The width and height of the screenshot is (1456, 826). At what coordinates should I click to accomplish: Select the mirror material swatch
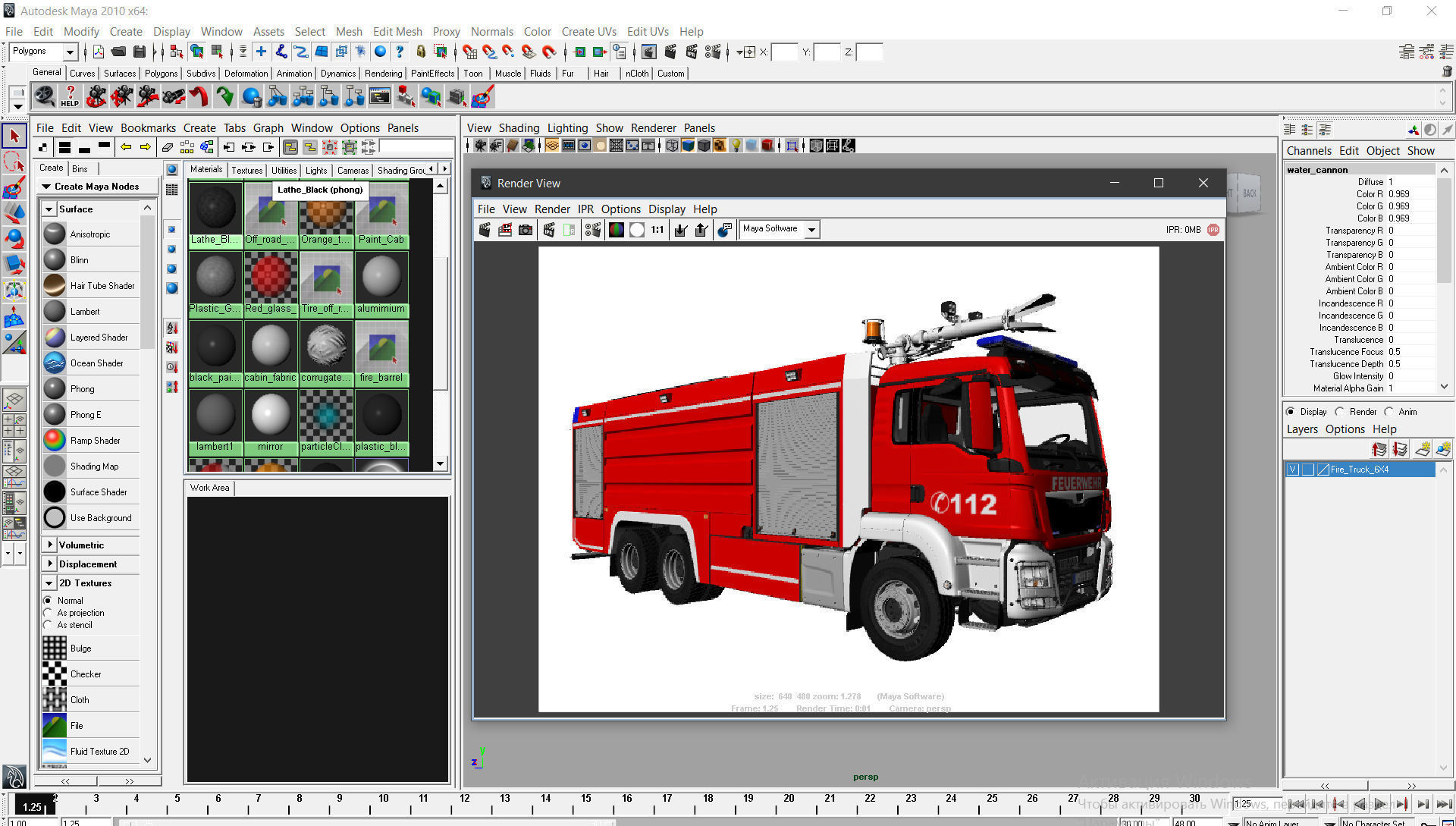coord(270,421)
